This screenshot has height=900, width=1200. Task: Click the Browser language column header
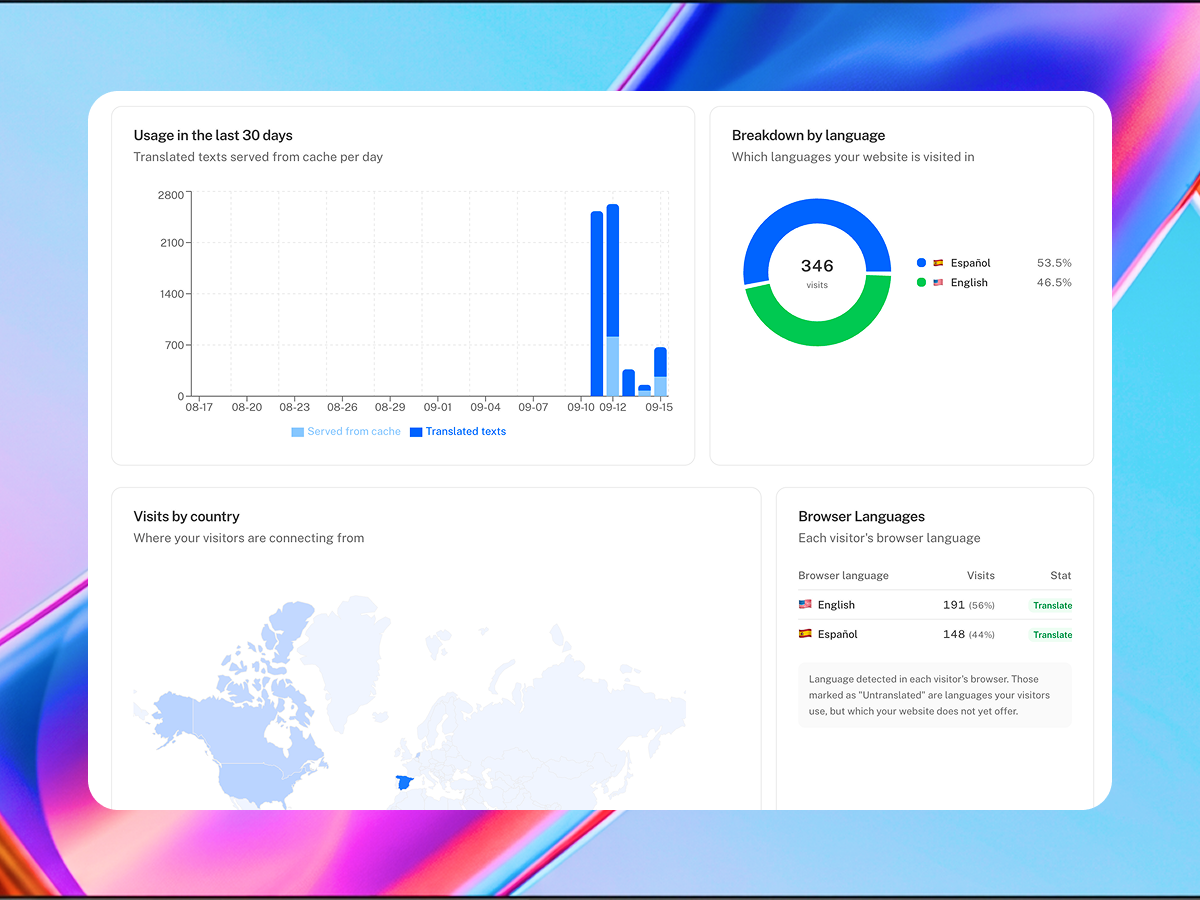[843, 576]
